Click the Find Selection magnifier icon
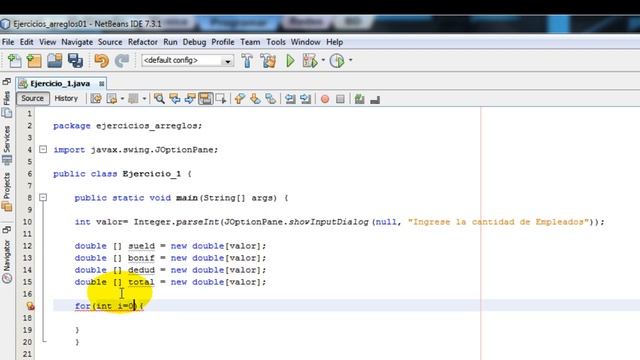Screen dimensions: 640x360 (159, 98)
